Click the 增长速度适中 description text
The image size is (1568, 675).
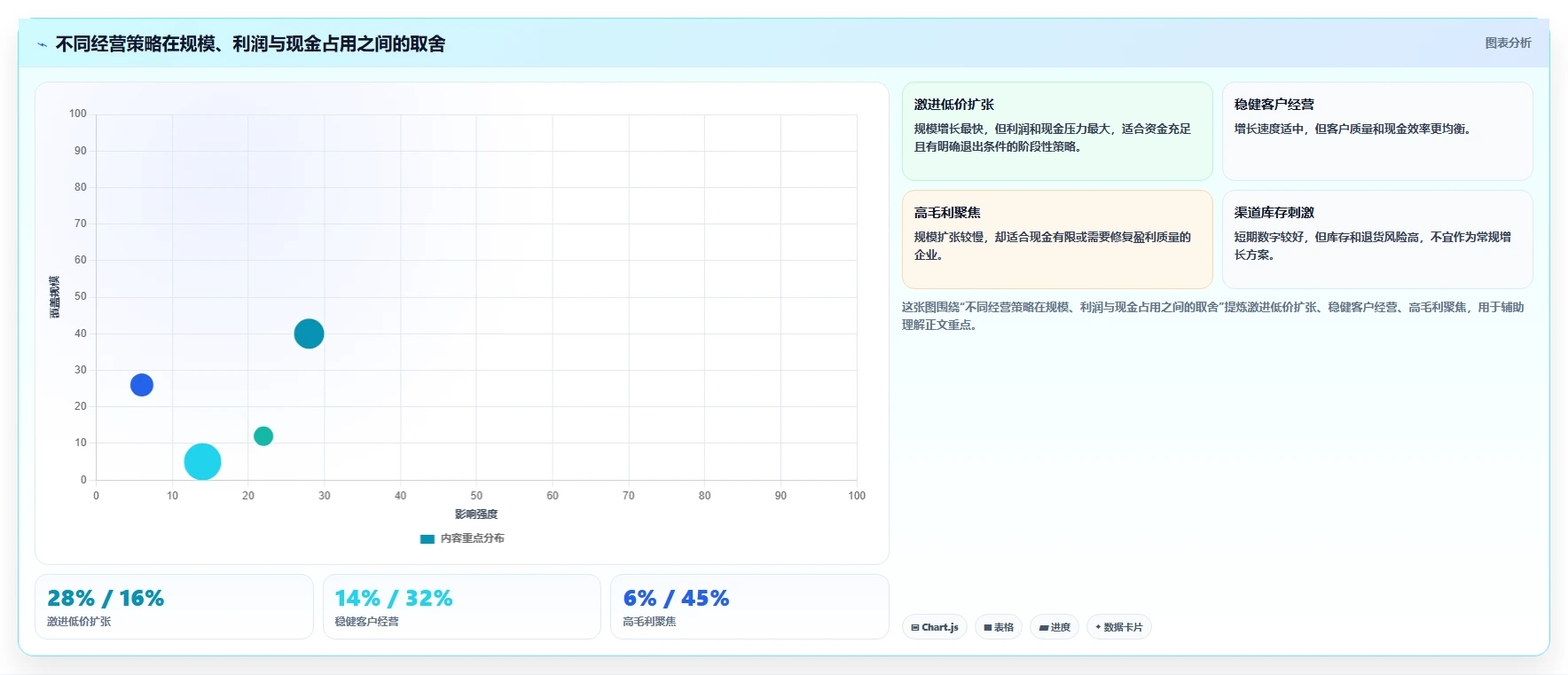[1354, 129]
